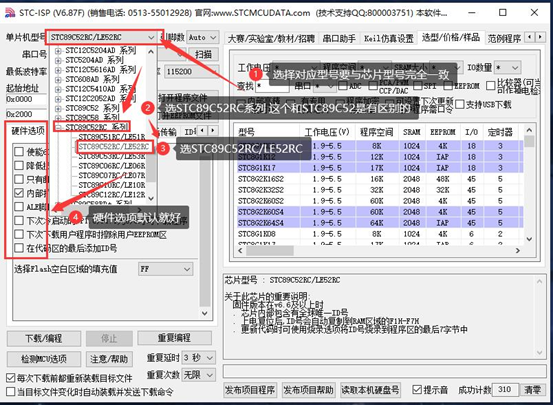The width and height of the screenshot is (553, 405).
Task: Open the 重复延时 3 秒 dropdown
Action: 199,358
